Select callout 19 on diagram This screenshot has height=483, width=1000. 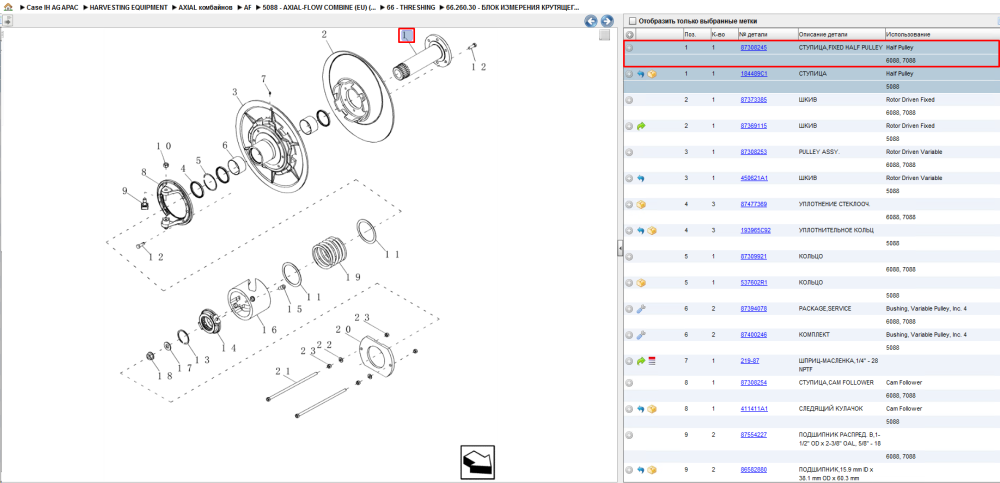tap(353, 278)
